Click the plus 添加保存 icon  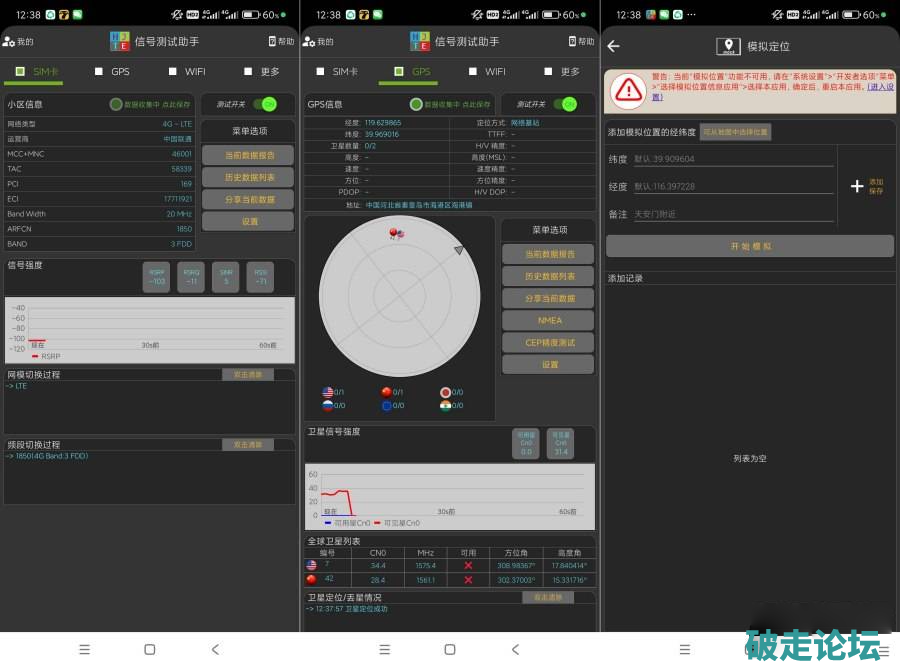coord(857,186)
